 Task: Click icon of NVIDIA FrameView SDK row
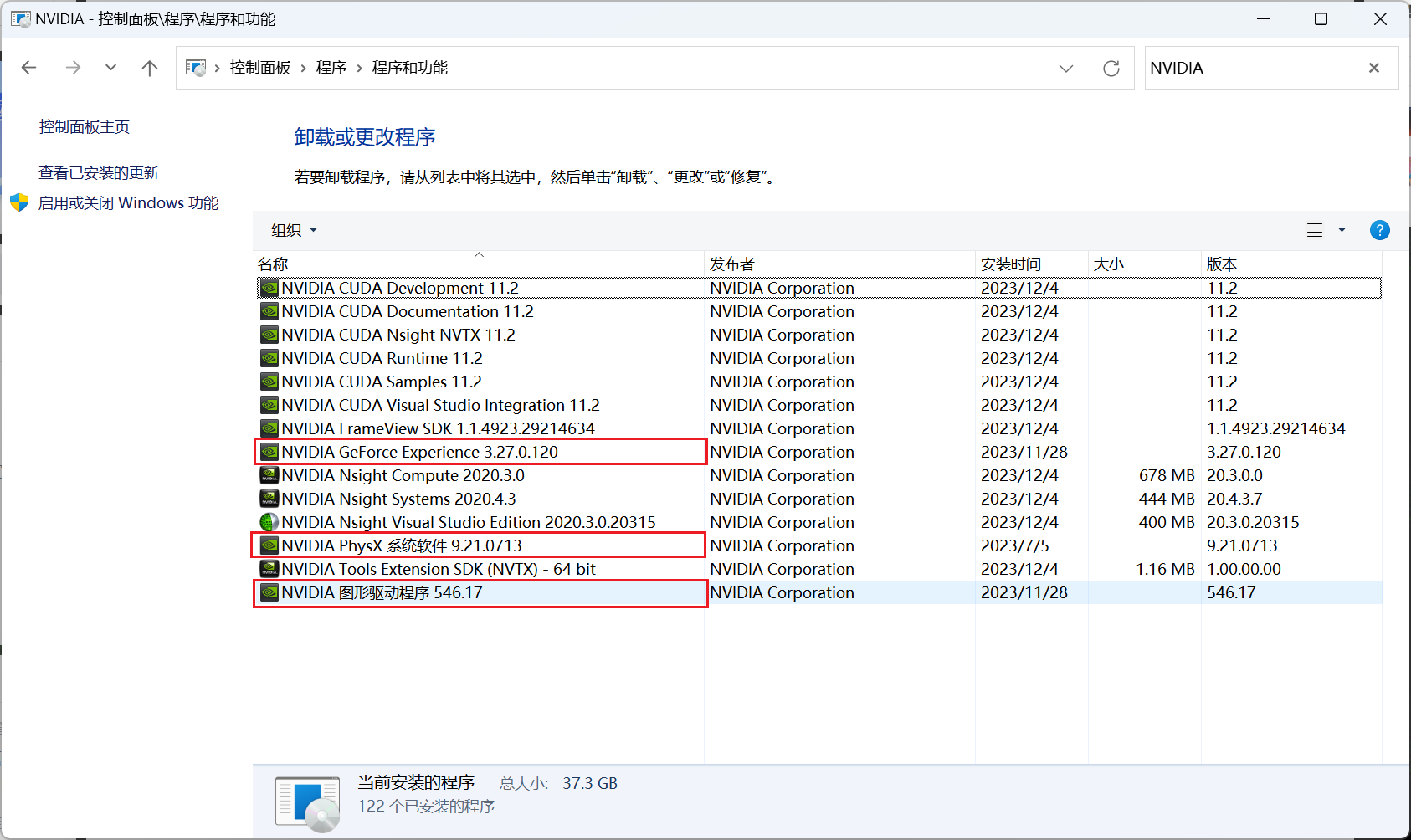coord(269,429)
